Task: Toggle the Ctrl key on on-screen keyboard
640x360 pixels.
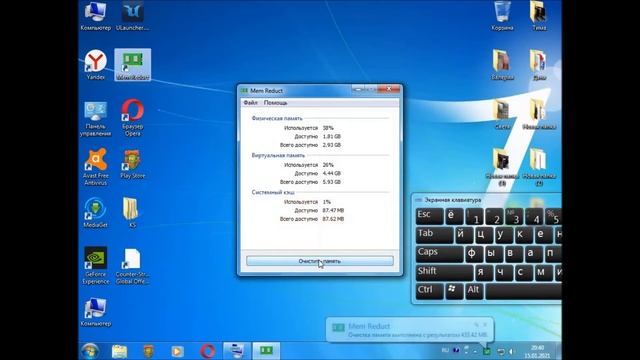Action: pyautogui.click(x=429, y=291)
